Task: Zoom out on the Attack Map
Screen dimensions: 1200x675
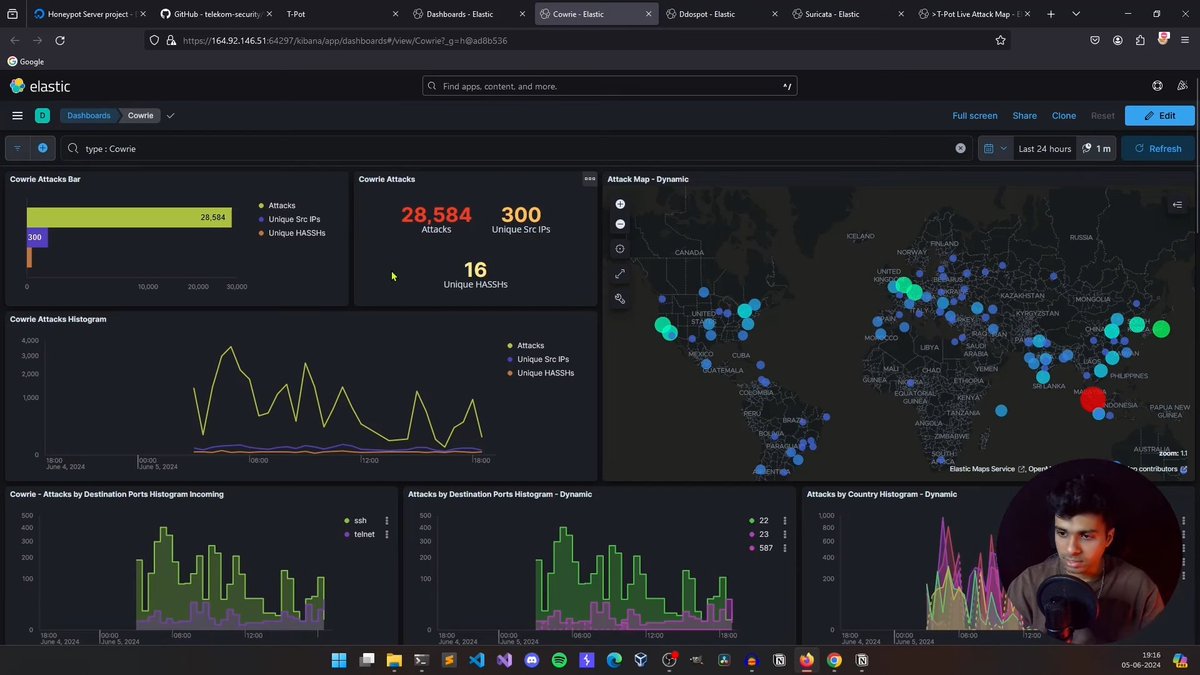Action: click(620, 224)
